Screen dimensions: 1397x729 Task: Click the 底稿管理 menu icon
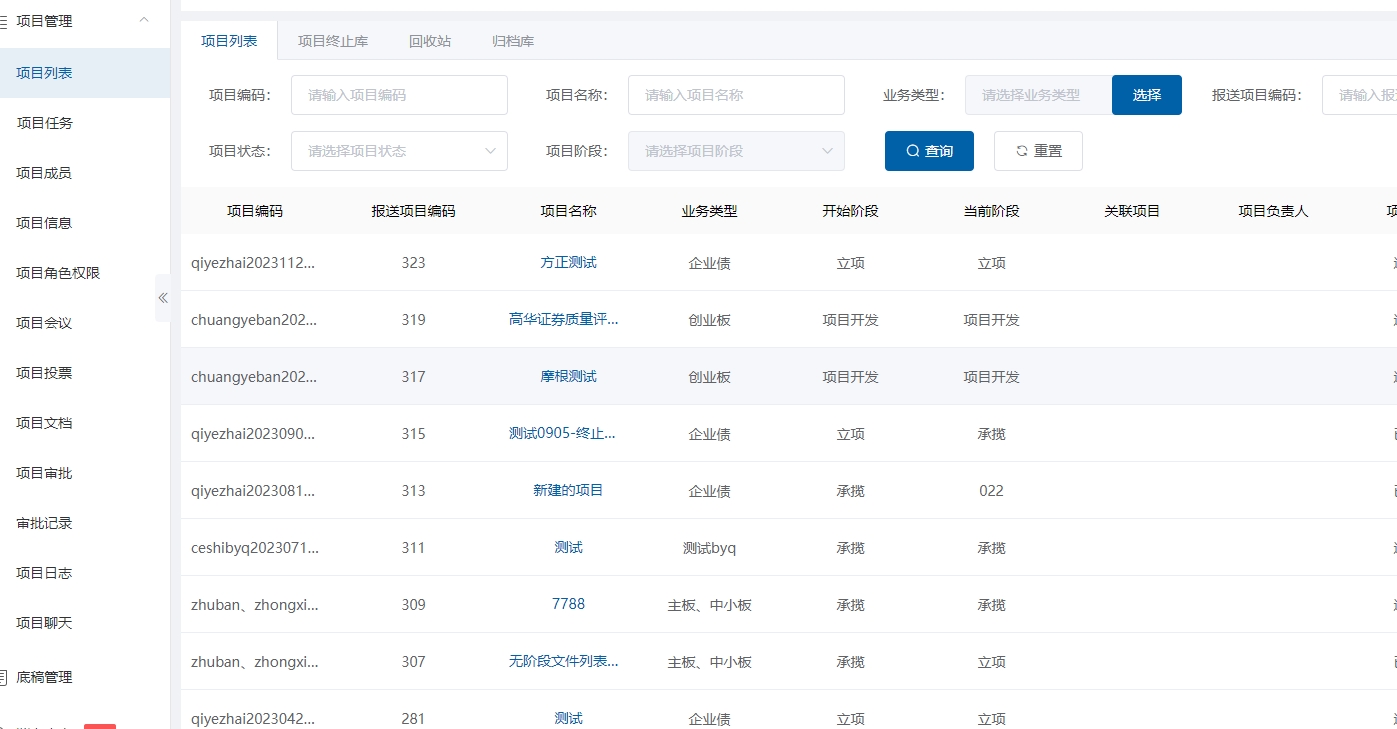pyautogui.click(x=3, y=677)
